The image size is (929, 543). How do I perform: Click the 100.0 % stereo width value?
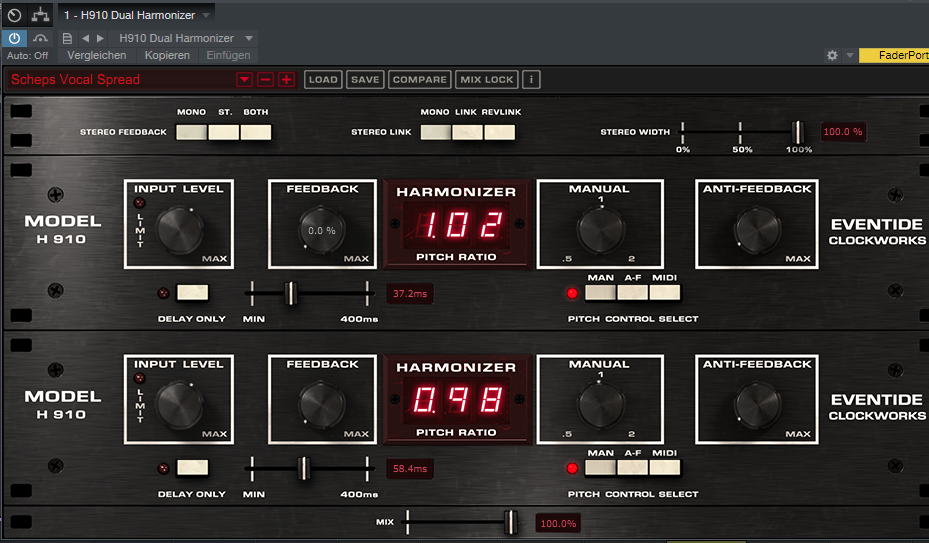coord(842,132)
